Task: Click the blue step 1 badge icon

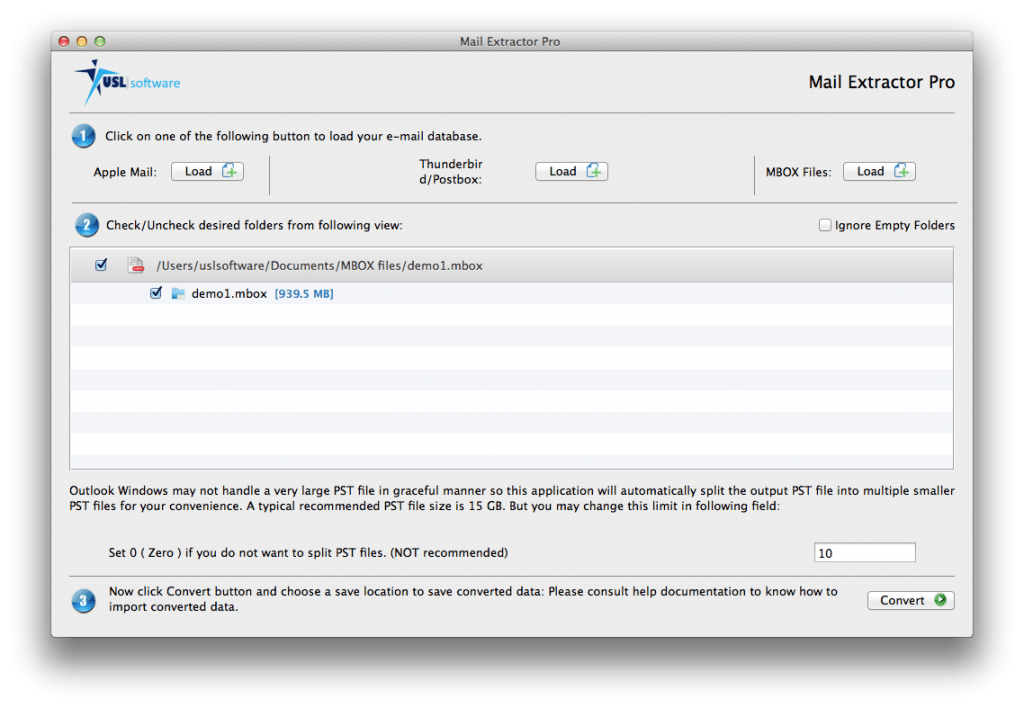Action: click(83, 136)
